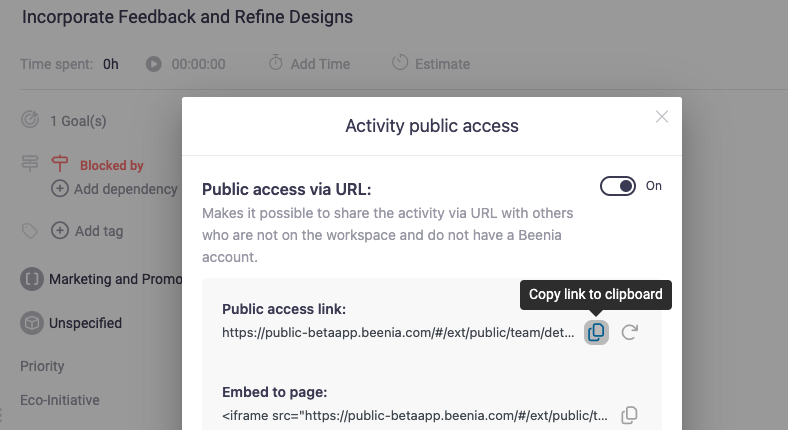Viewport: 788px width, 430px height.
Task: Click the Eco-Initiative field label
Action: point(60,400)
